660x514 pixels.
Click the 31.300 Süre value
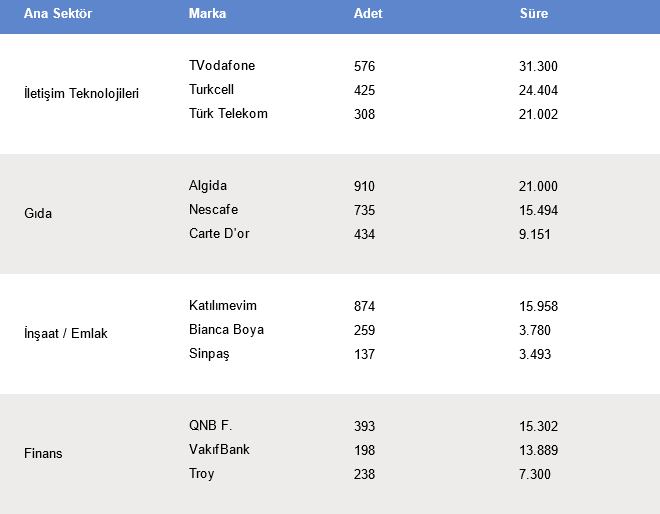[x=539, y=67]
